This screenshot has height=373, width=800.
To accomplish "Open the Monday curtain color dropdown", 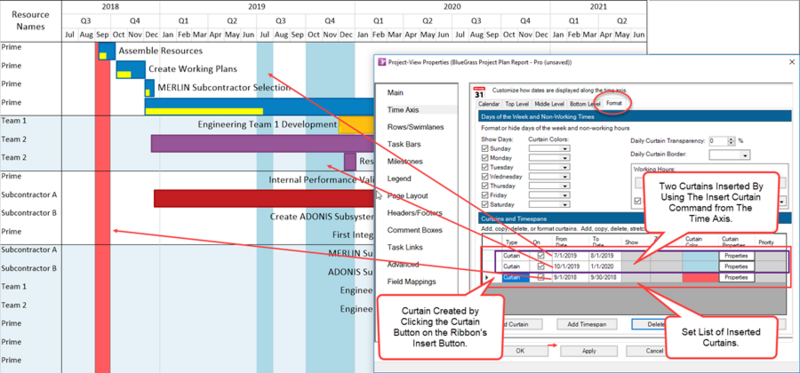I will [x=549, y=158].
